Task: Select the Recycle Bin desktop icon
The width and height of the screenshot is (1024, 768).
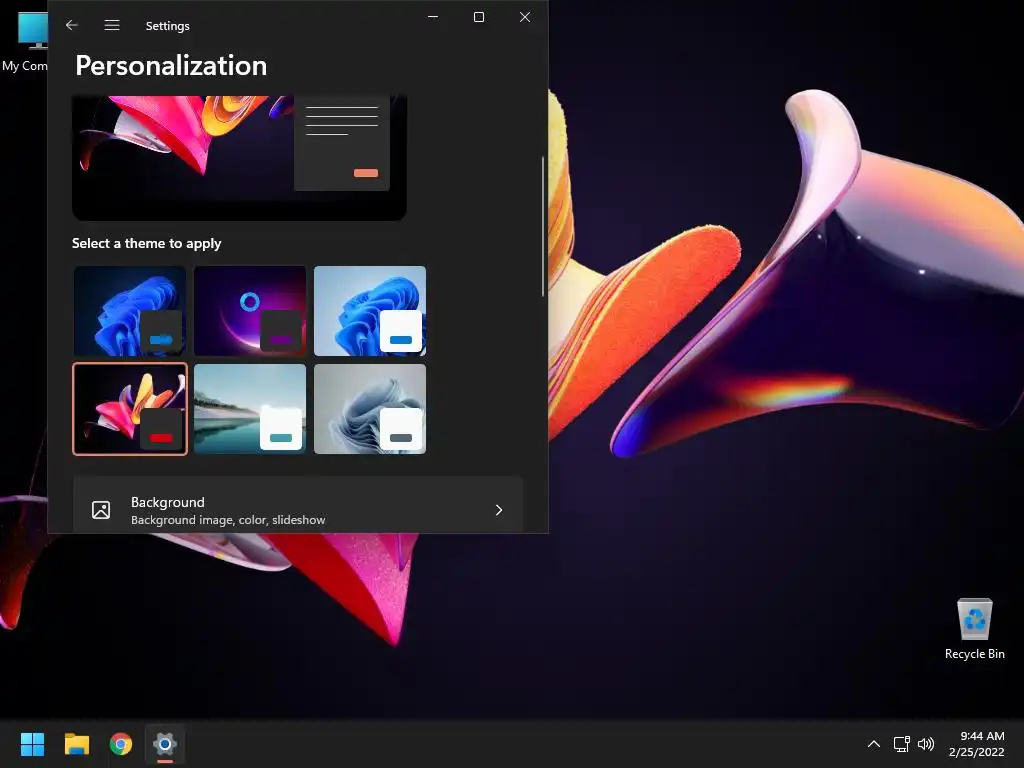Action: point(974,628)
